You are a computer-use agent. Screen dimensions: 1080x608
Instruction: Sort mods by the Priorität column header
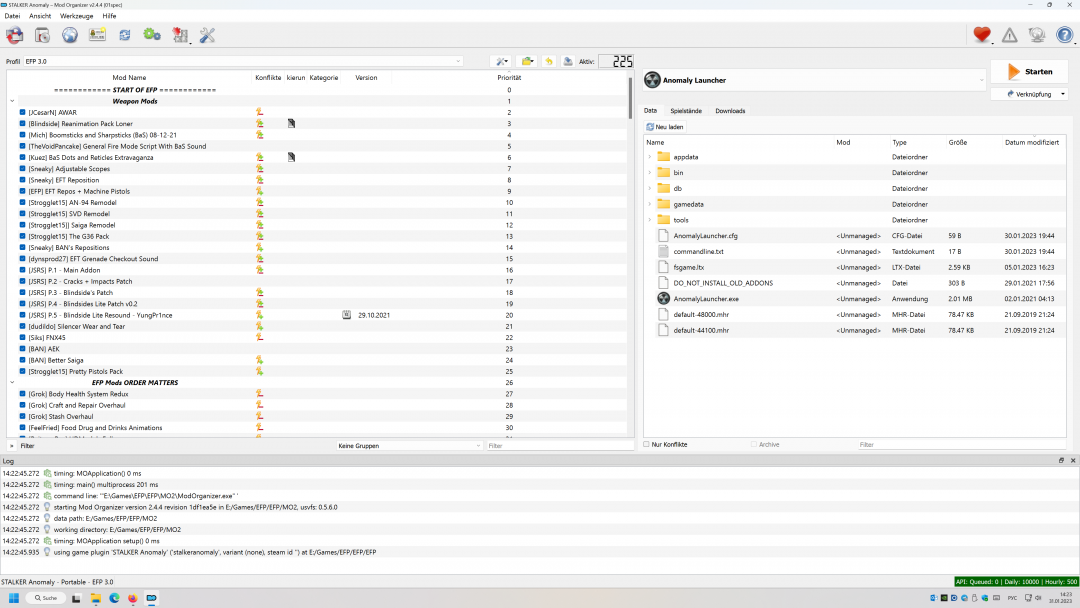coord(509,78)
